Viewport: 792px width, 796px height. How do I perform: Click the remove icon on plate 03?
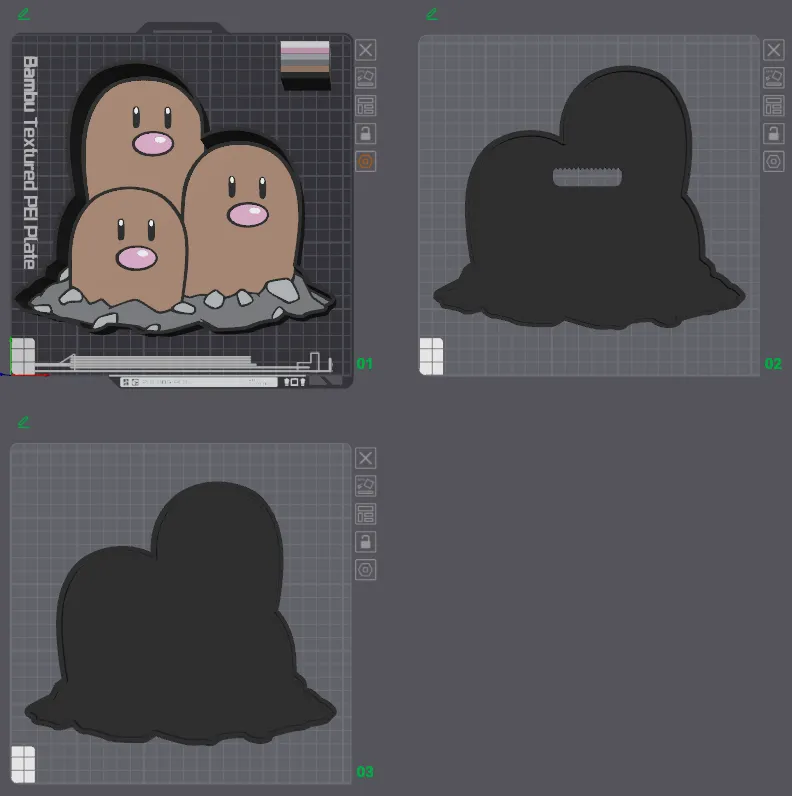coord(365,458)
